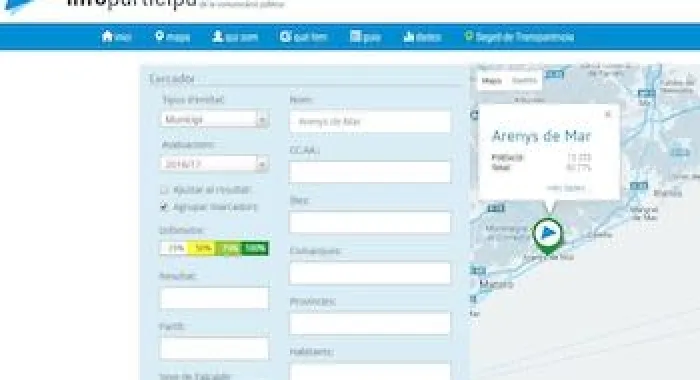Viewport: 700px width, 380px height.
Task: Focus the 'Habitants' input field
Action: coord(370,372)
